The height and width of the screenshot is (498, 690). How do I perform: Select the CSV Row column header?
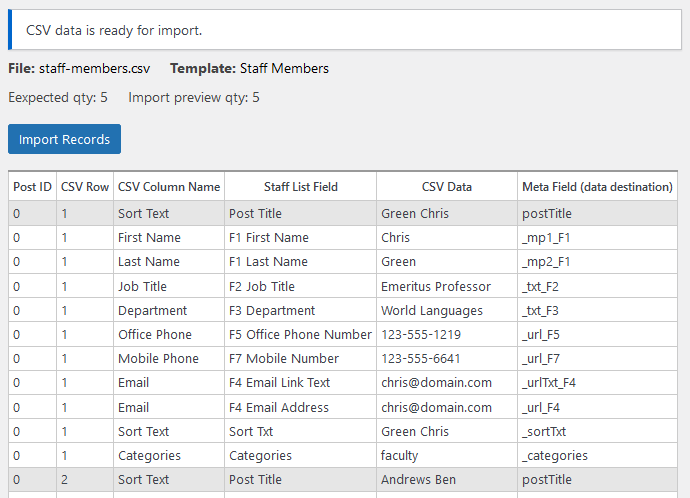85,187
